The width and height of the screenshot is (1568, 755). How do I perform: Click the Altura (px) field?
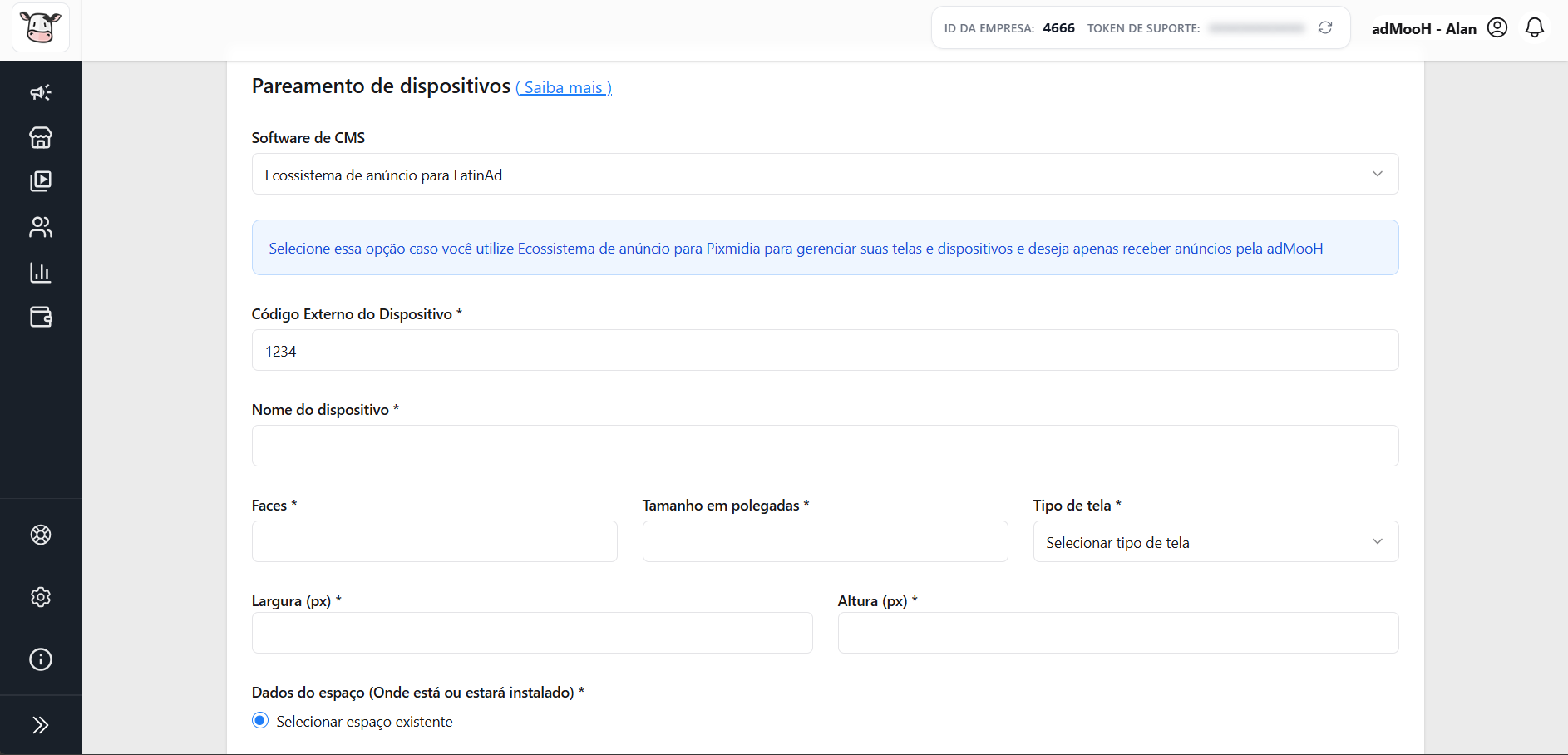coord(1118,634)
